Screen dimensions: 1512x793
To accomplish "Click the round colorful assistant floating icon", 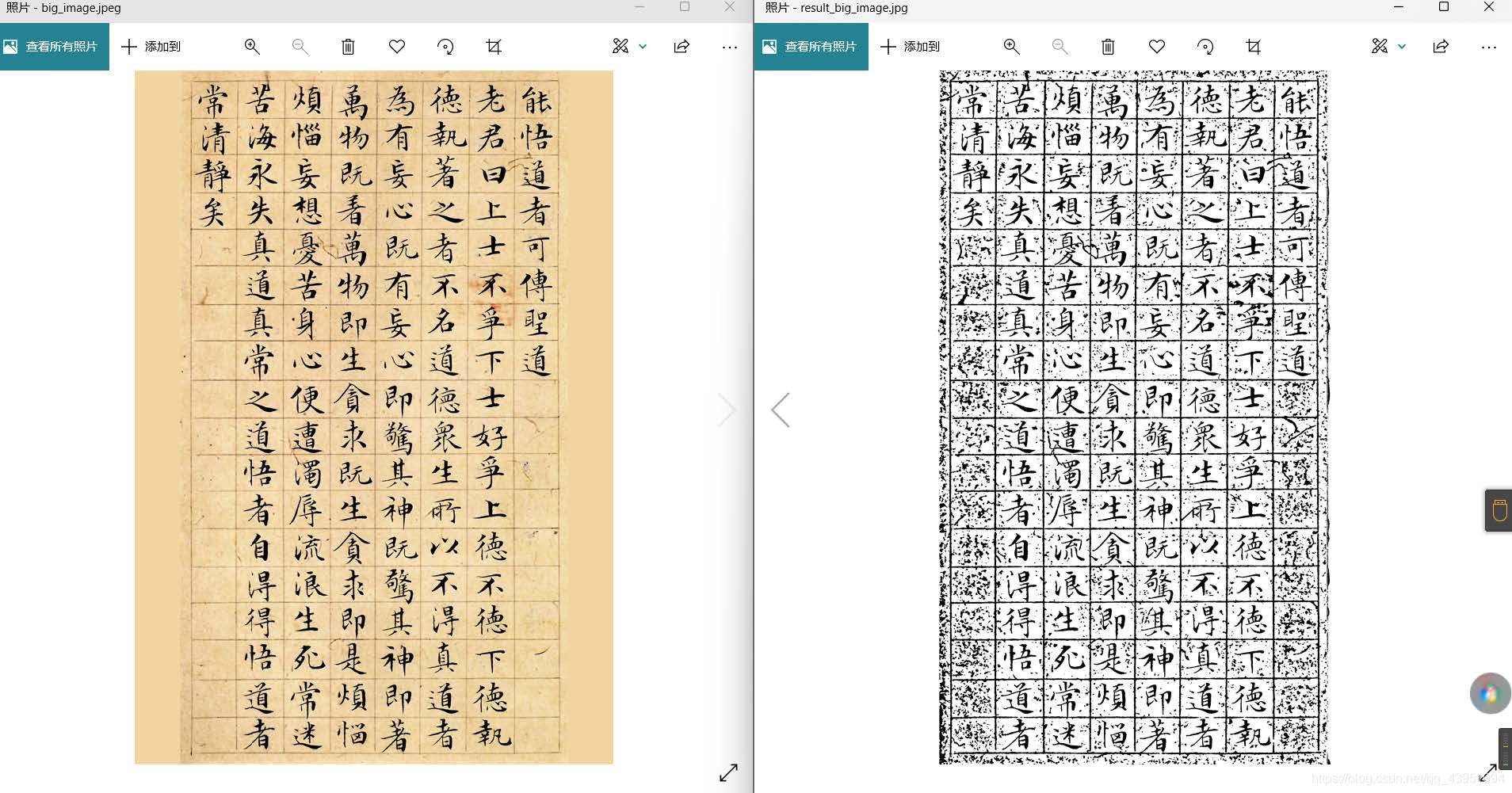I will [x=1490, y=694].
